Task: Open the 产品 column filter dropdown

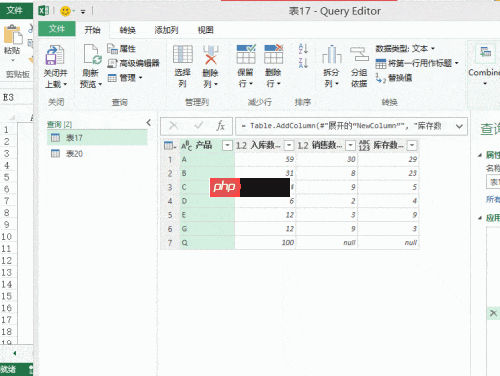Action: [x=227, y=145]
